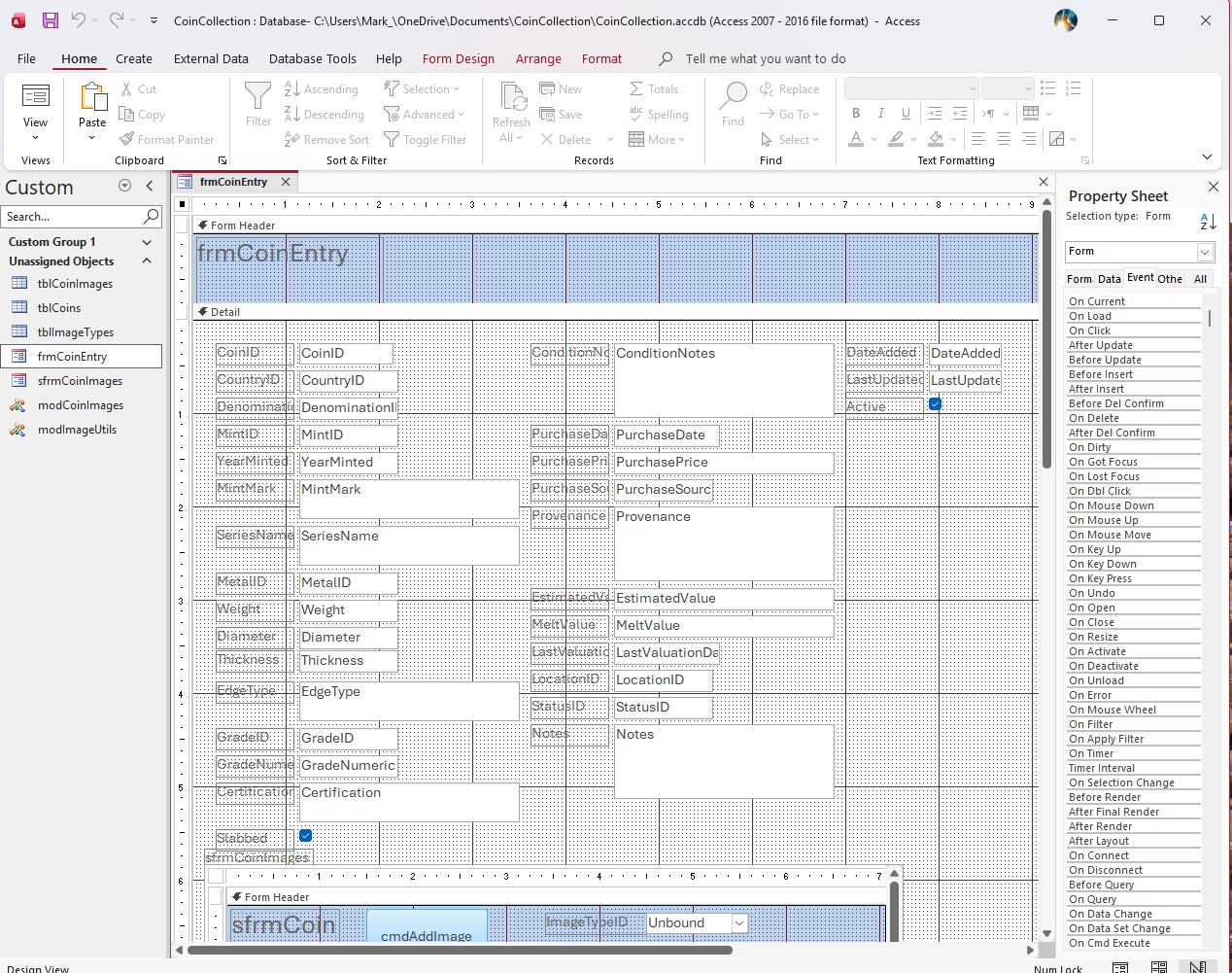Switch to the Create ribbon tab

tap(134, 58)
